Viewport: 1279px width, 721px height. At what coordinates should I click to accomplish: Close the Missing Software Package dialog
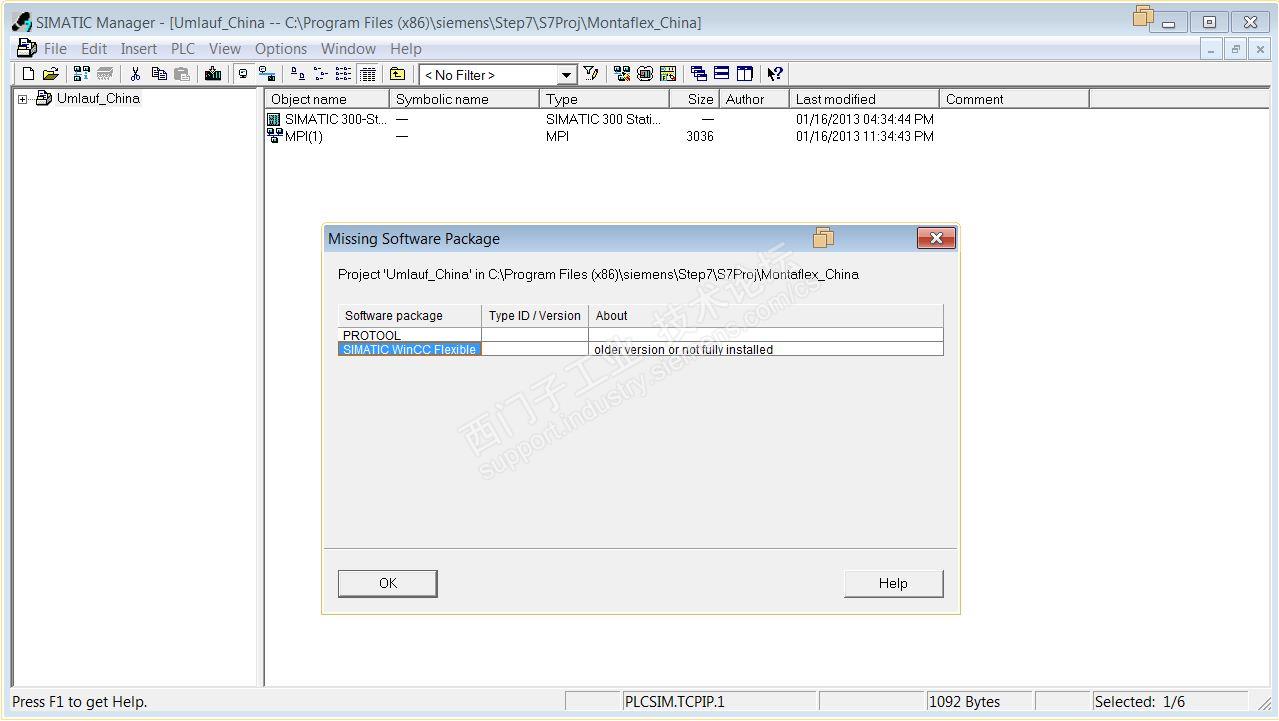(x=936, y=238)
